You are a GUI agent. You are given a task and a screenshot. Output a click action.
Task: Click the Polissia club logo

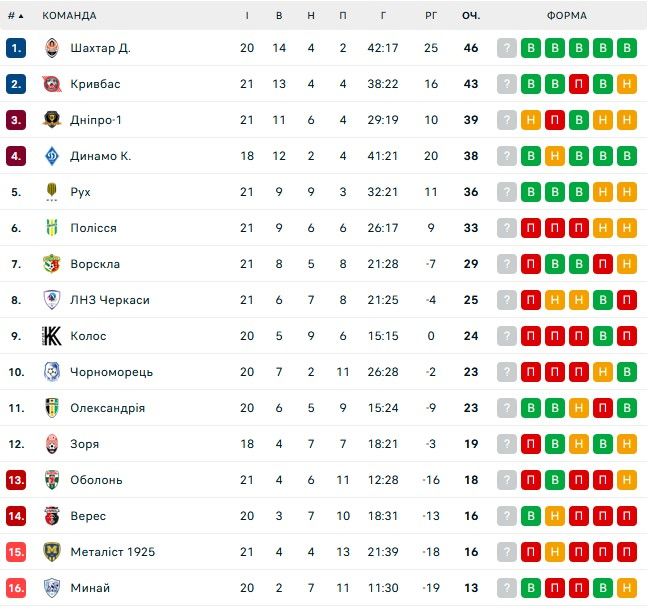(x=52, y=228)
